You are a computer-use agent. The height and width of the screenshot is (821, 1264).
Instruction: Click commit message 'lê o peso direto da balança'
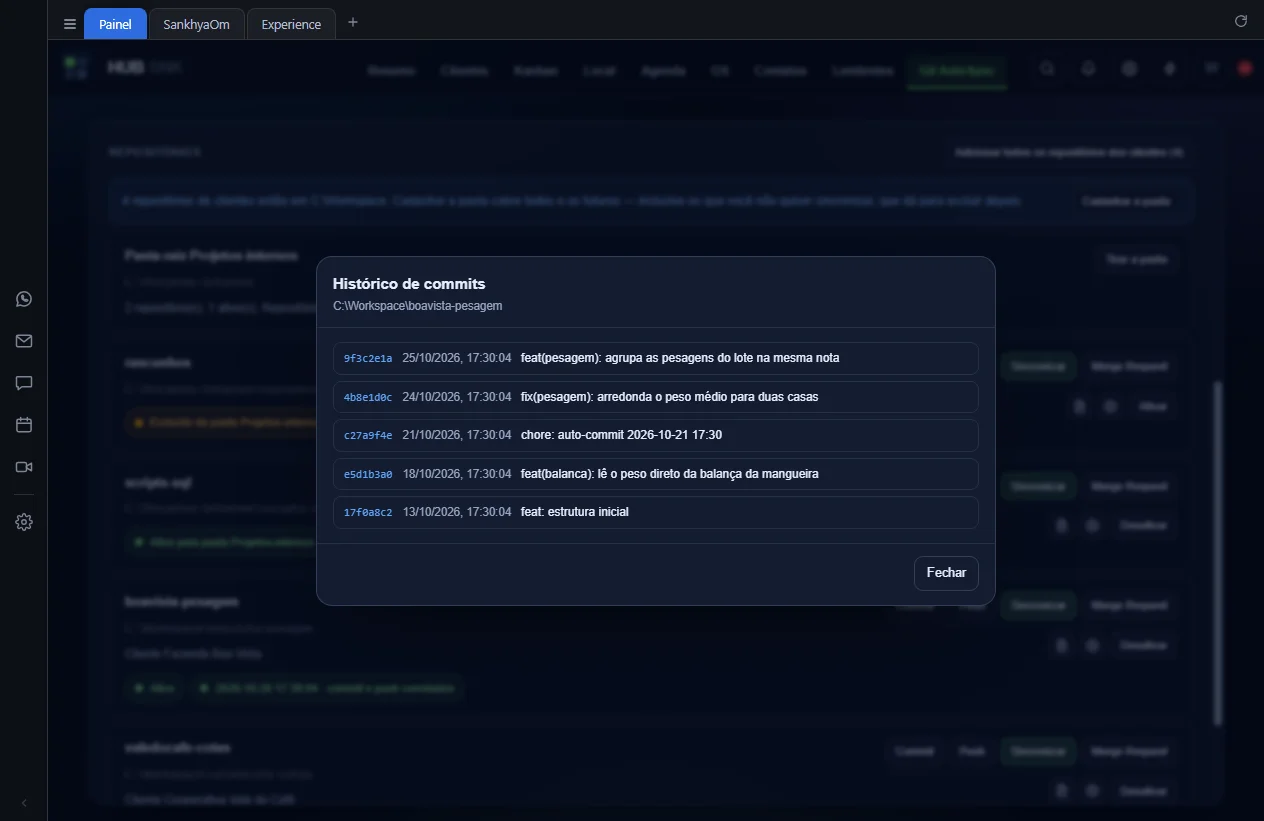(x=670, y=474)
